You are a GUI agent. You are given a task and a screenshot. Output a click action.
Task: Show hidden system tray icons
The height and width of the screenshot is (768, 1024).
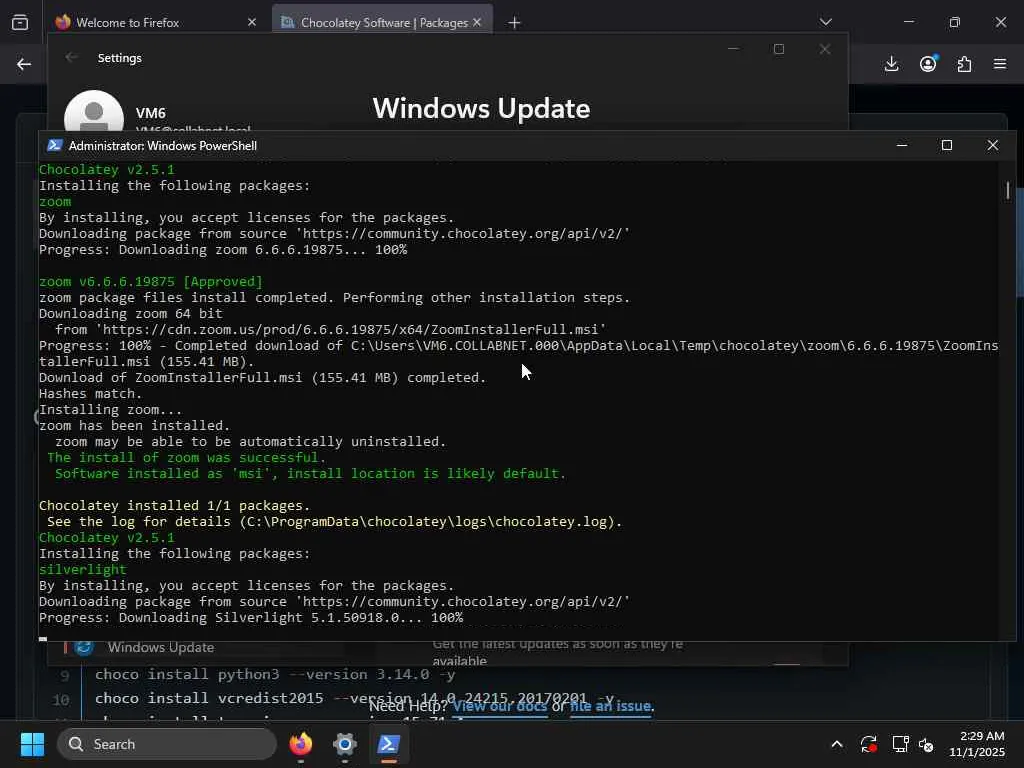pos(837,744)
